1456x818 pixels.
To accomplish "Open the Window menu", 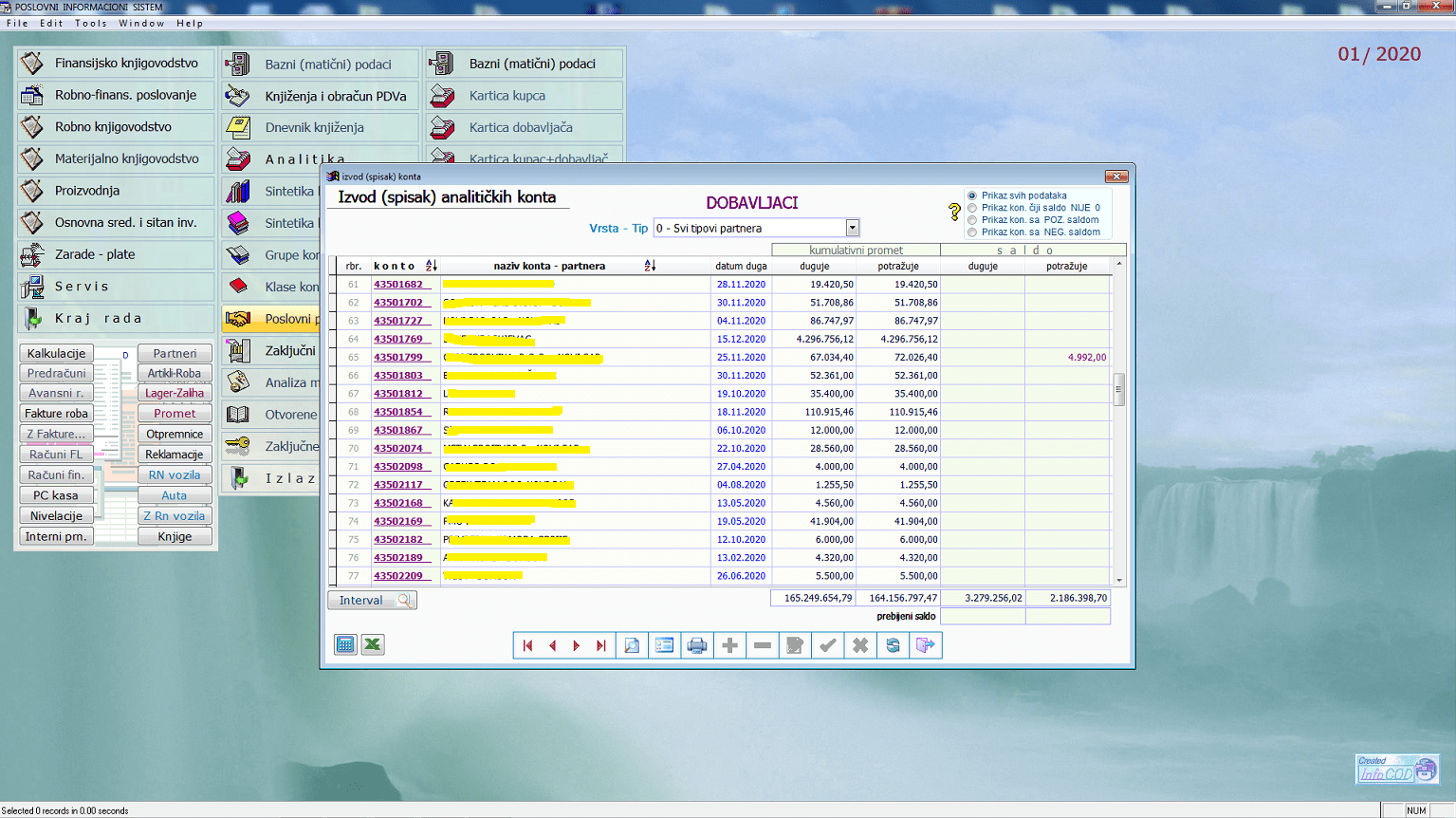I will tap(141, 24).
